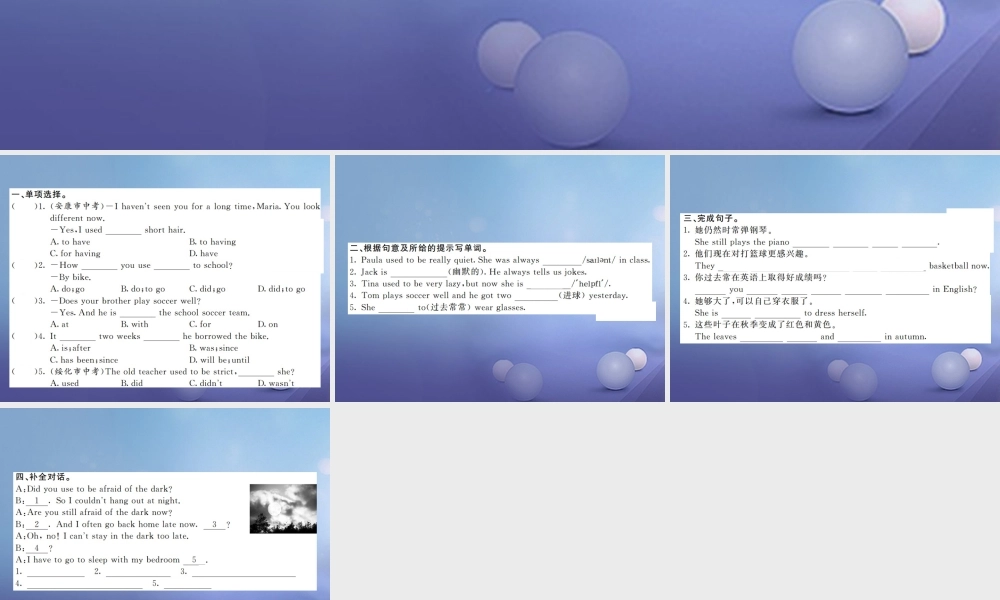This screenshot has height=600, width=1000.
Task: Click the cloudy moon photo in dialogue slide
Action: click(283, 509)
